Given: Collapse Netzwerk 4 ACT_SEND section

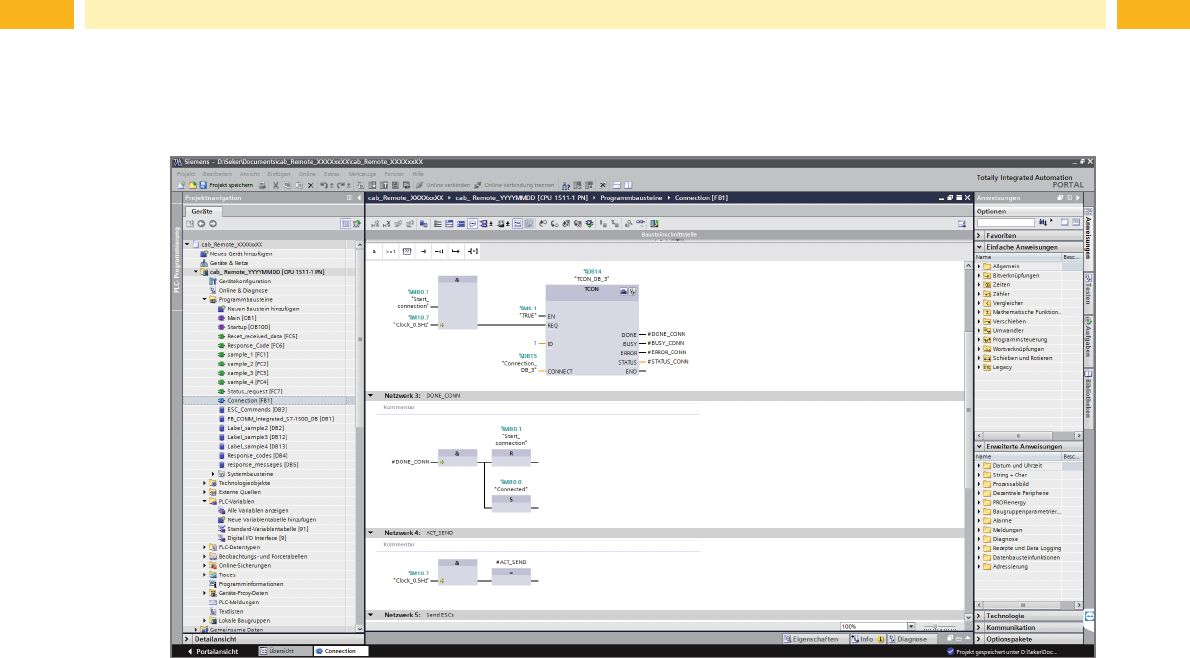Looking at the screenshot, I should pos(371,533).
